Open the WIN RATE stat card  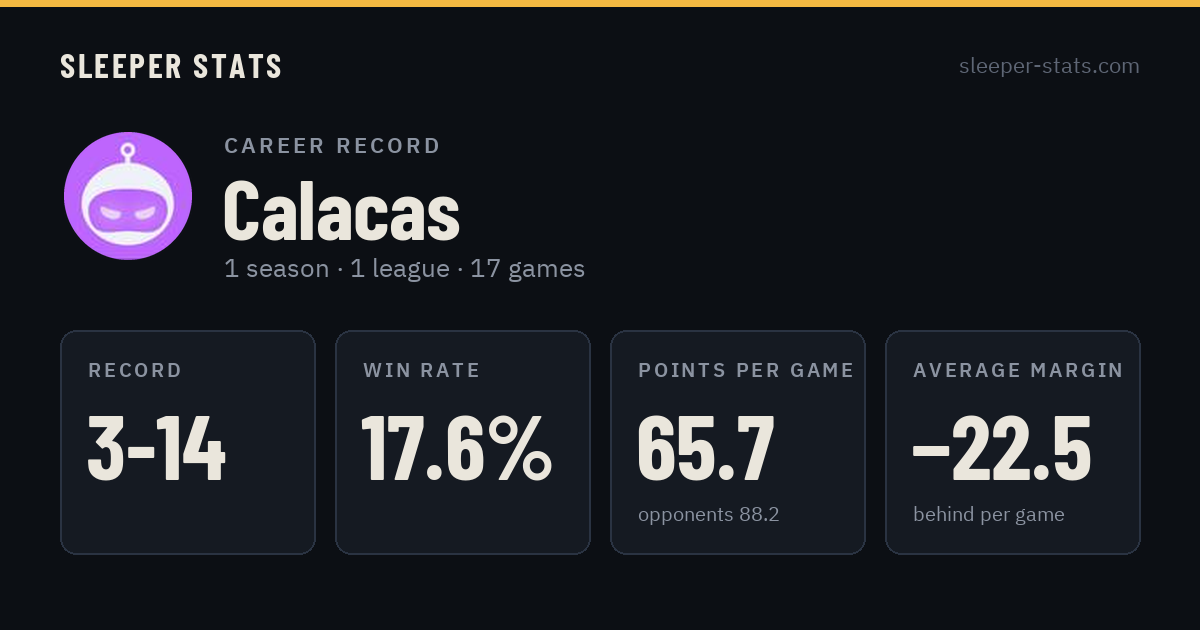463,442
